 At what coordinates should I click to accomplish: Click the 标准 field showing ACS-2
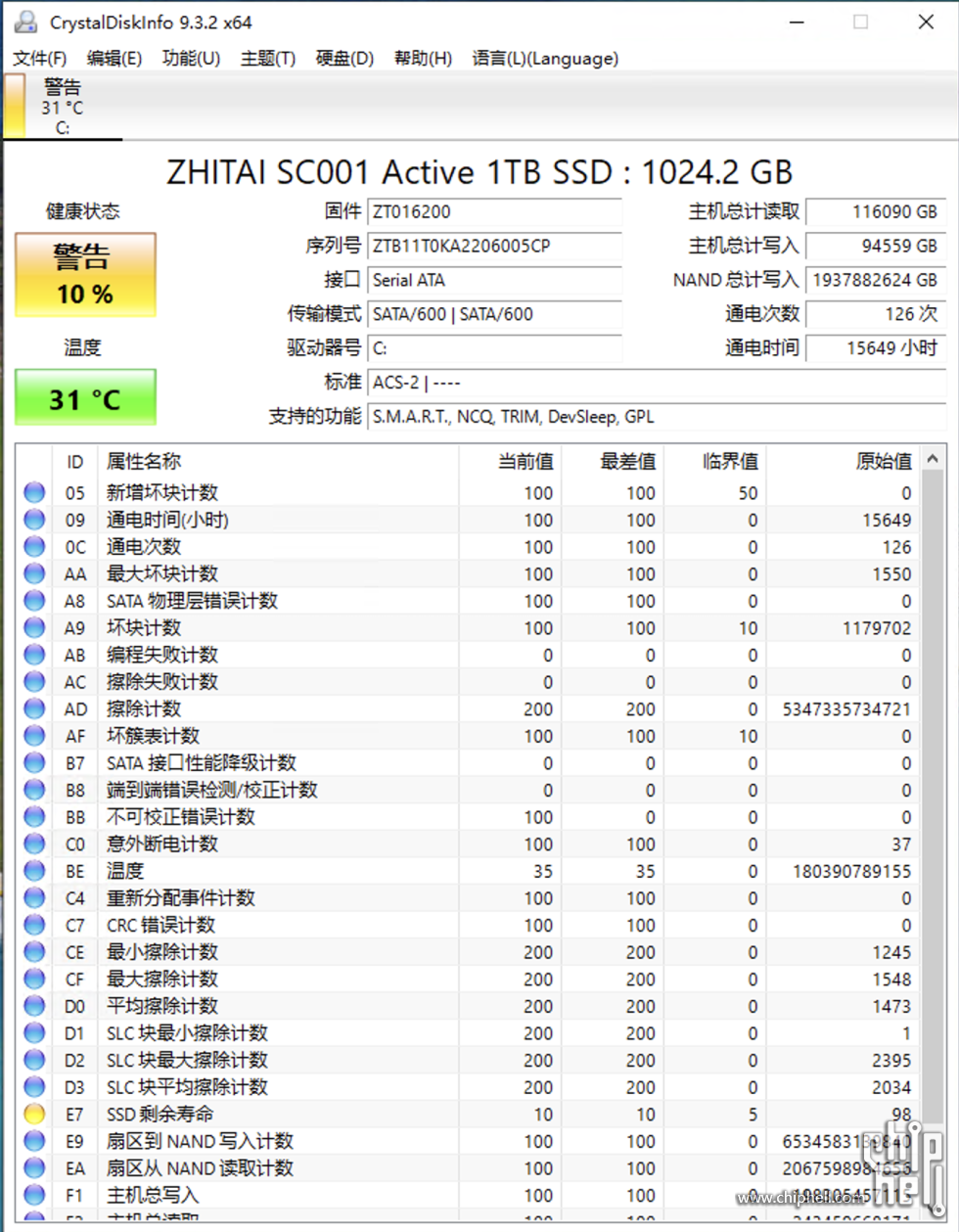click(x=657, y=383)
